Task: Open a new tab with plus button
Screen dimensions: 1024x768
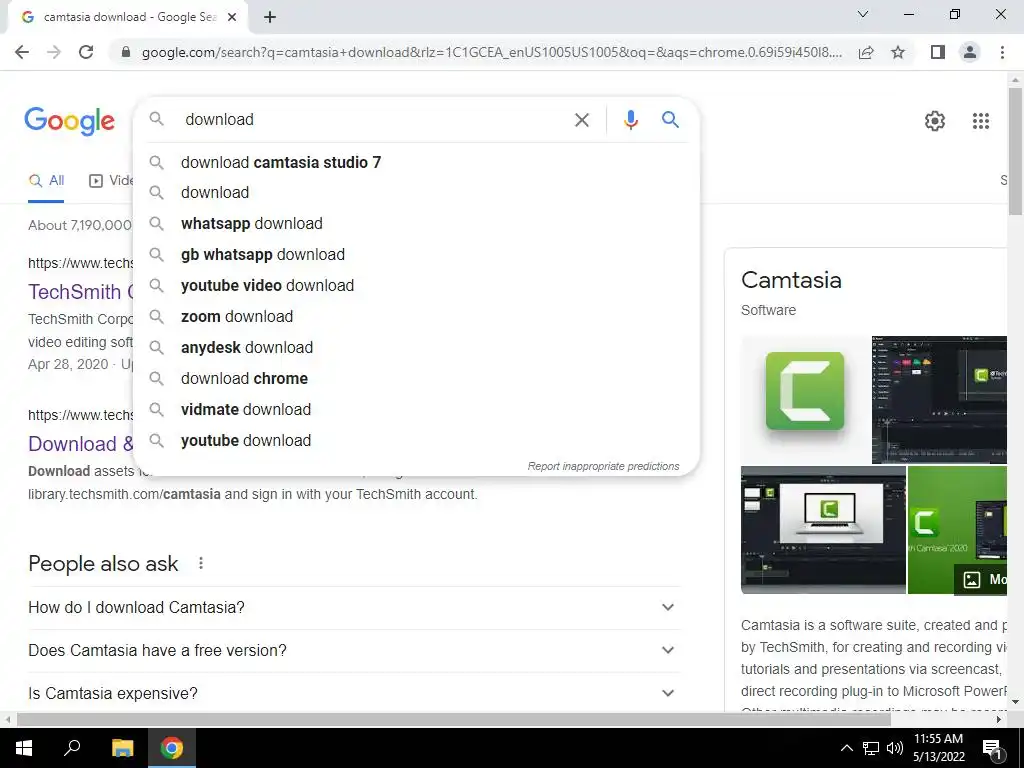Action: [x=270, y=17]
